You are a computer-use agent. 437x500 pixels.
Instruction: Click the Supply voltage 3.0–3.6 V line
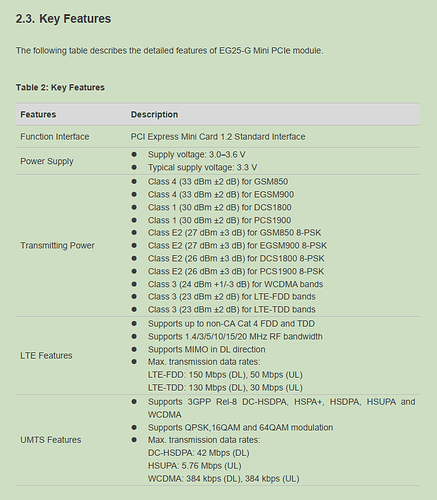click(197, 155)
